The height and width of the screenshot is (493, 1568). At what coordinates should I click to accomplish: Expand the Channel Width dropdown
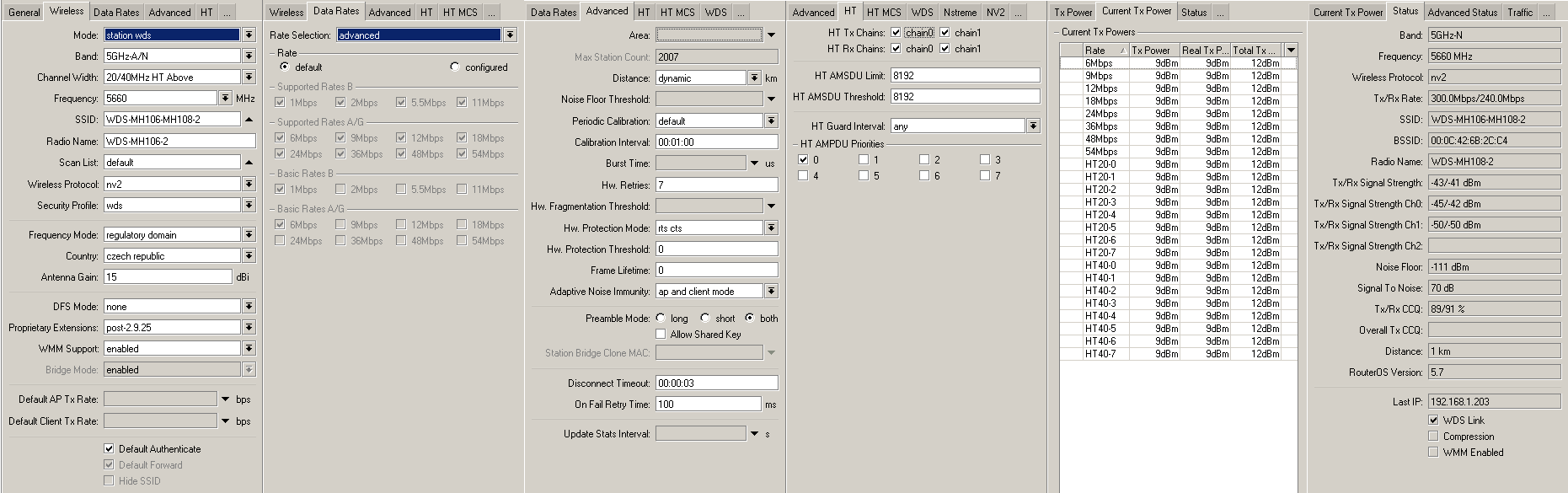point(249,77)
